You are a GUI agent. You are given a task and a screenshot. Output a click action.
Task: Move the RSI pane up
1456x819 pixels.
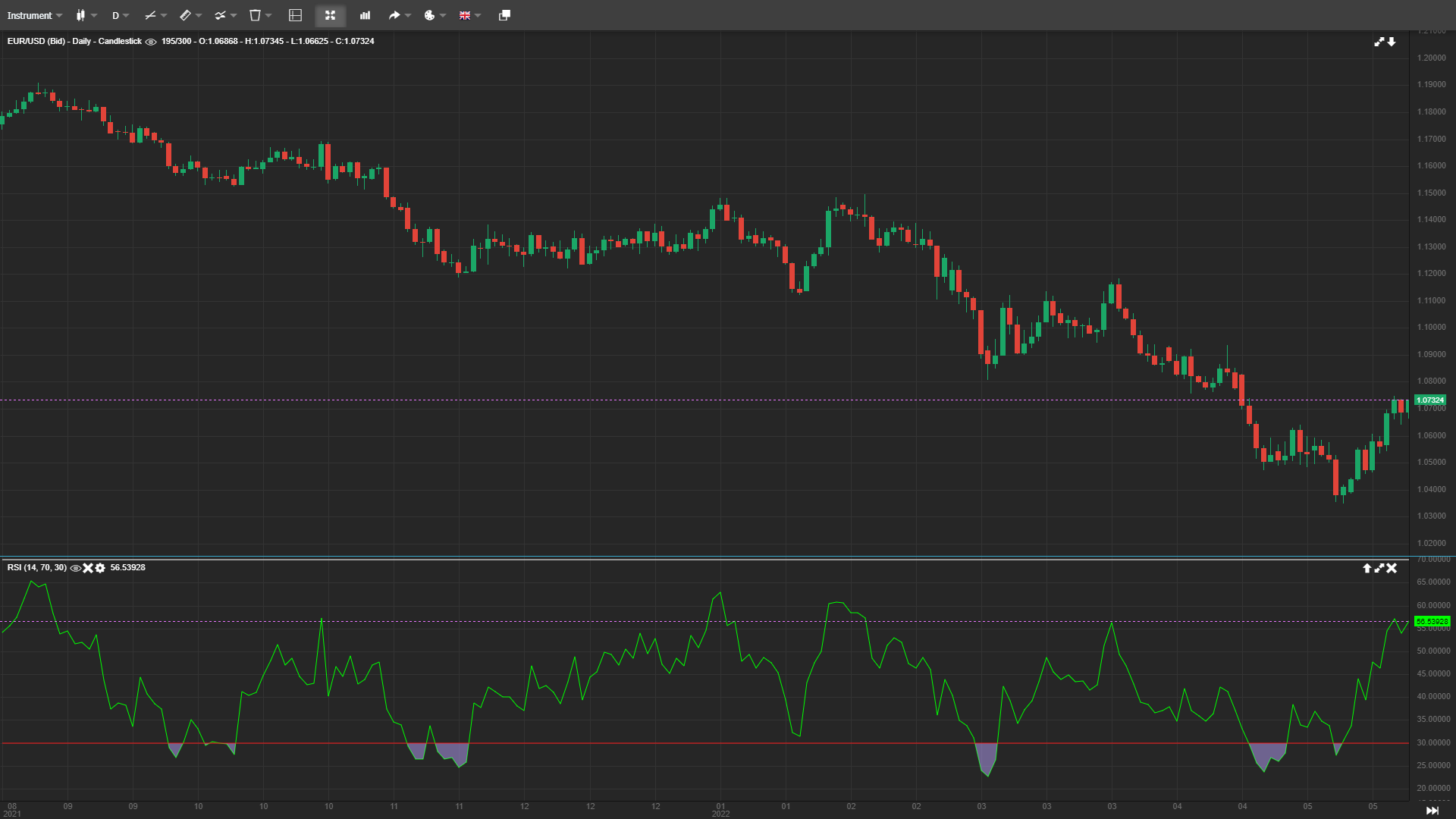(x=1367, y=568)
